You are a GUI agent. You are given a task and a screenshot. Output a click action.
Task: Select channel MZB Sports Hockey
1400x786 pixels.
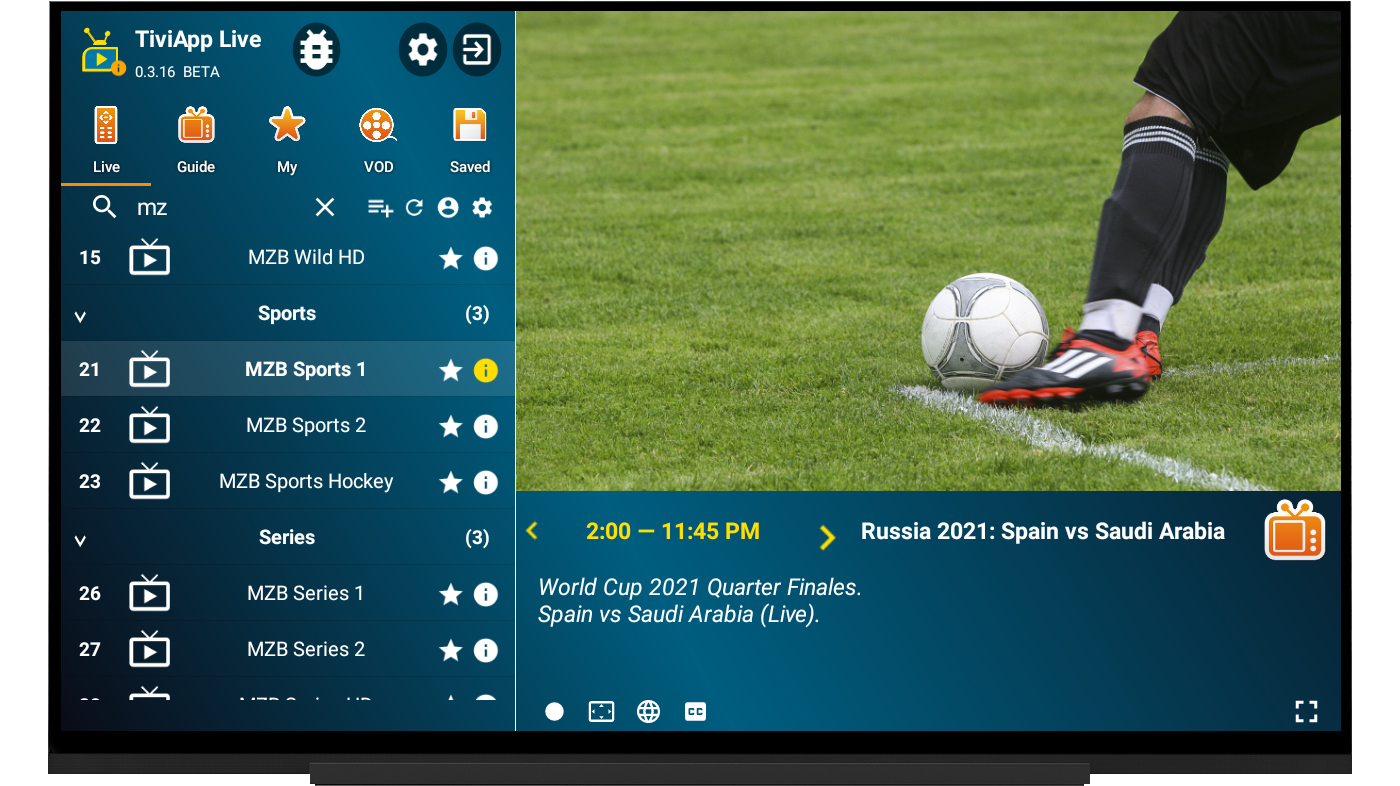[288, 482]
